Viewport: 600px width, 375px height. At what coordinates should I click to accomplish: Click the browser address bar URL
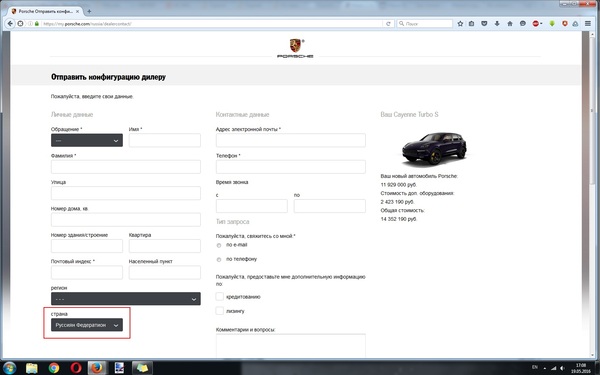pos(87,24)
